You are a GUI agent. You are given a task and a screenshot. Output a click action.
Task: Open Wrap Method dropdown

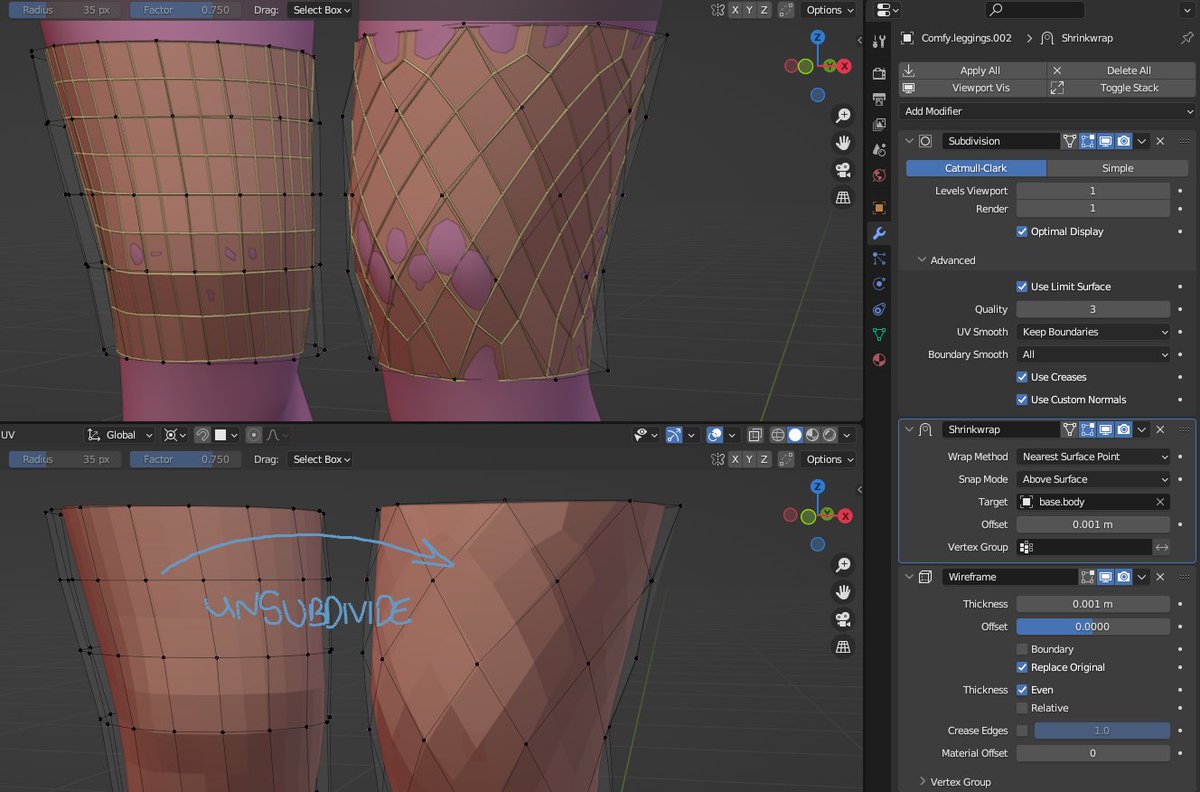(x=1093, y=456)
